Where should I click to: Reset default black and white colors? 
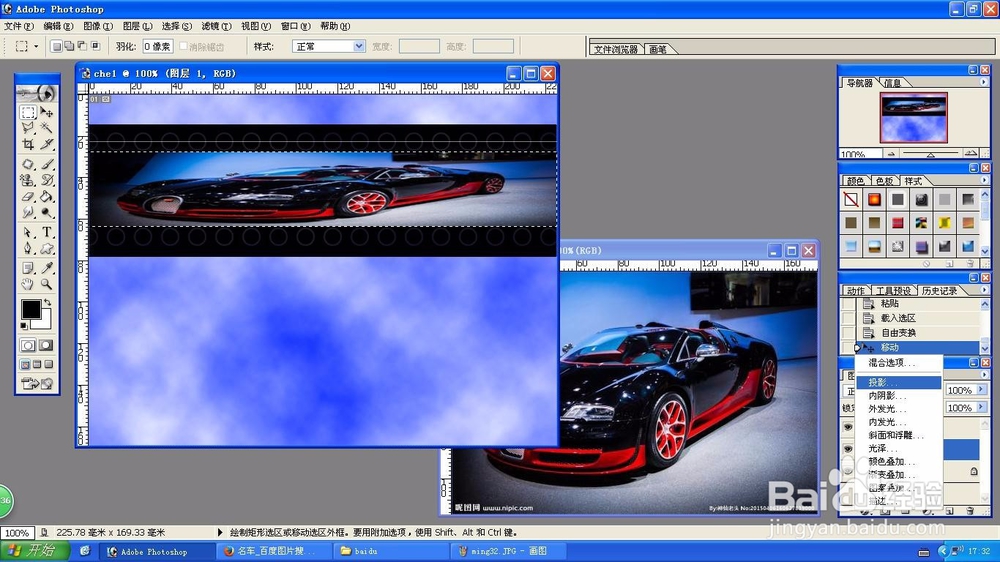pyautogui.click(x=24, y=326)
